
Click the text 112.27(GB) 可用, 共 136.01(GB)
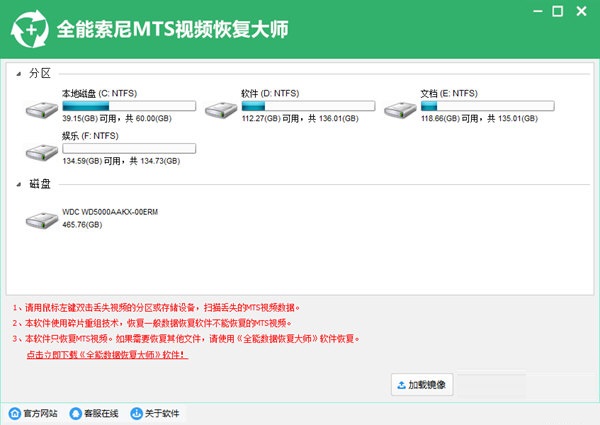point(300,119)
